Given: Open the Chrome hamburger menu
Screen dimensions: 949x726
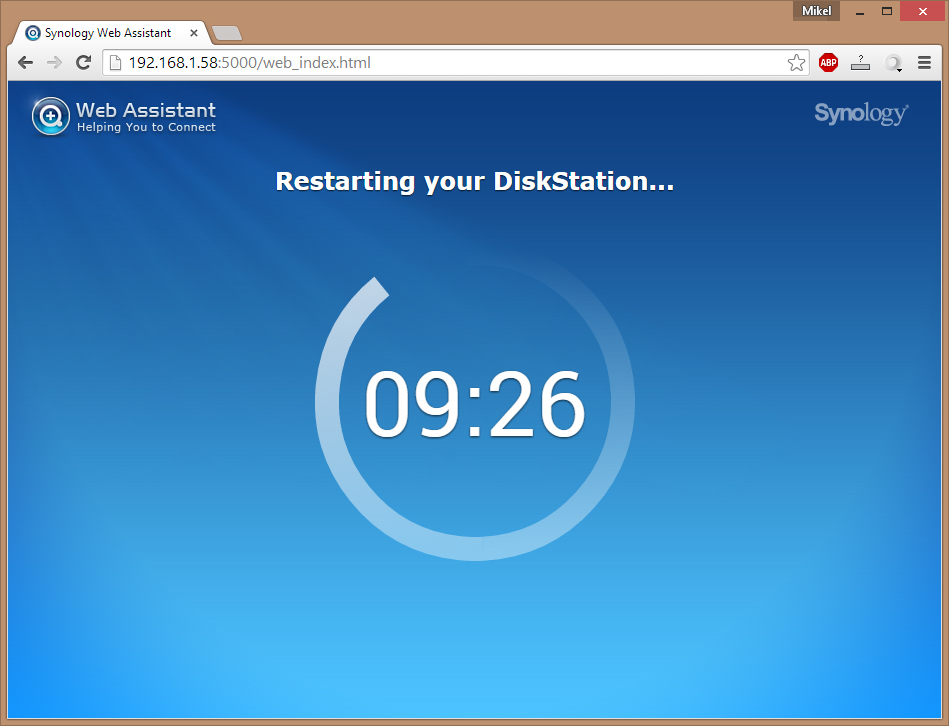Looking at the screenshot, I should pos(924,62).
